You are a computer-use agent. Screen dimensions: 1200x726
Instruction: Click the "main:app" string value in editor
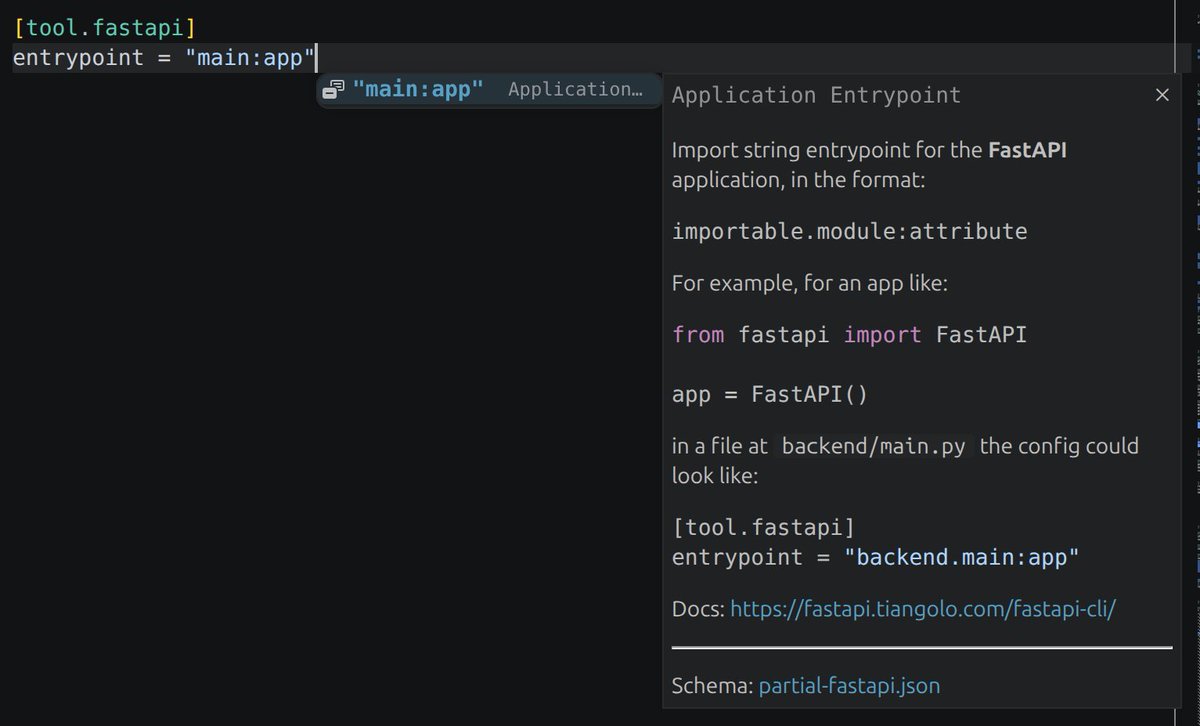[x=250, y=57]
